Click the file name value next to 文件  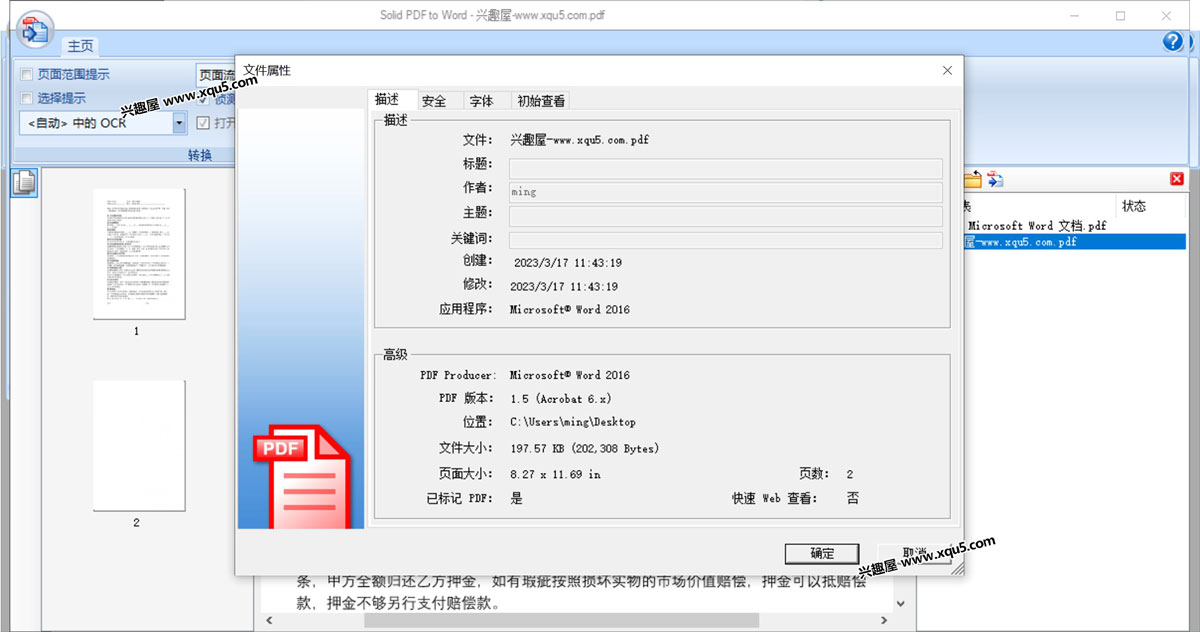tap(579, 140)
